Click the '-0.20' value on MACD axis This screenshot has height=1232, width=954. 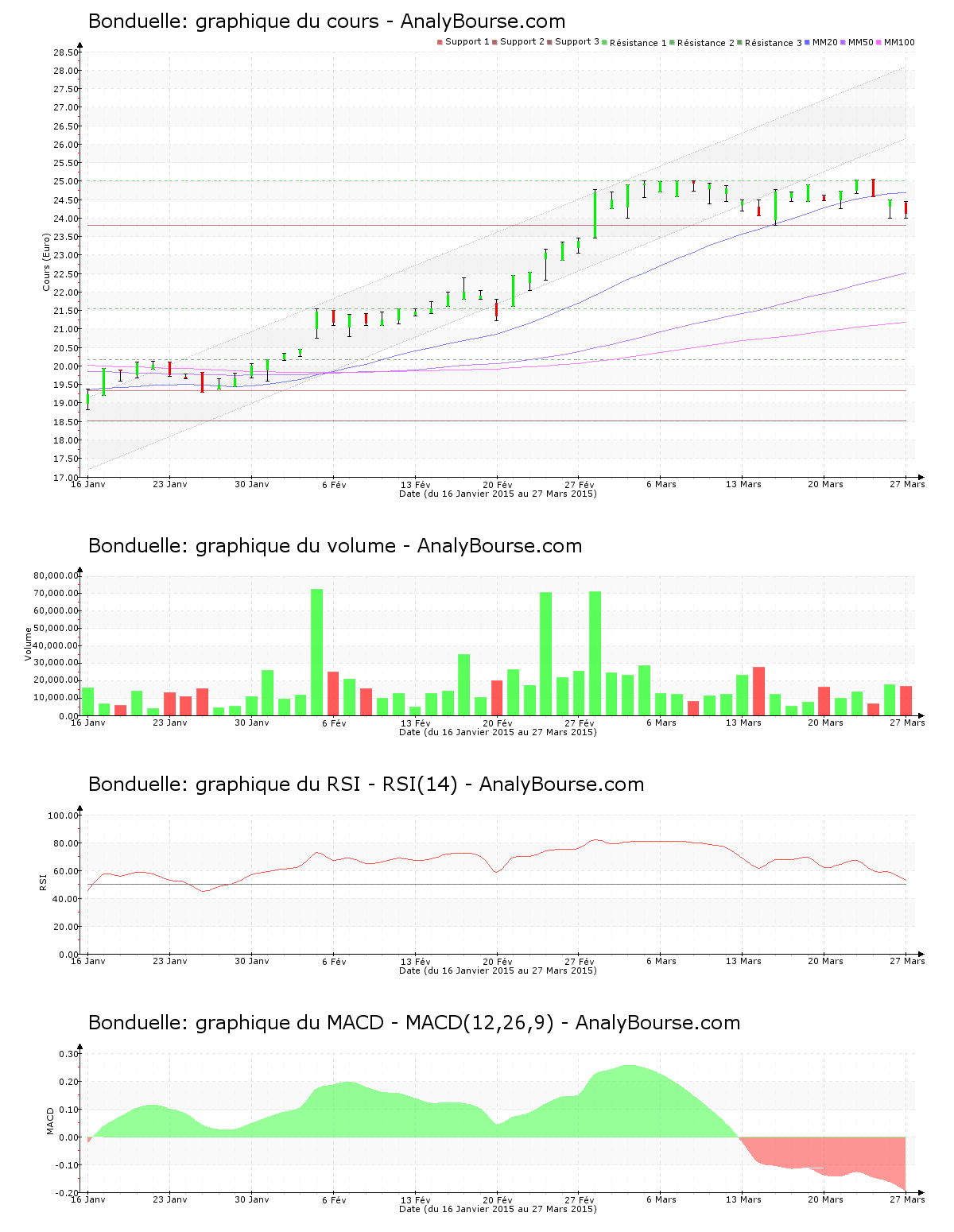[x=68, y=1193]
